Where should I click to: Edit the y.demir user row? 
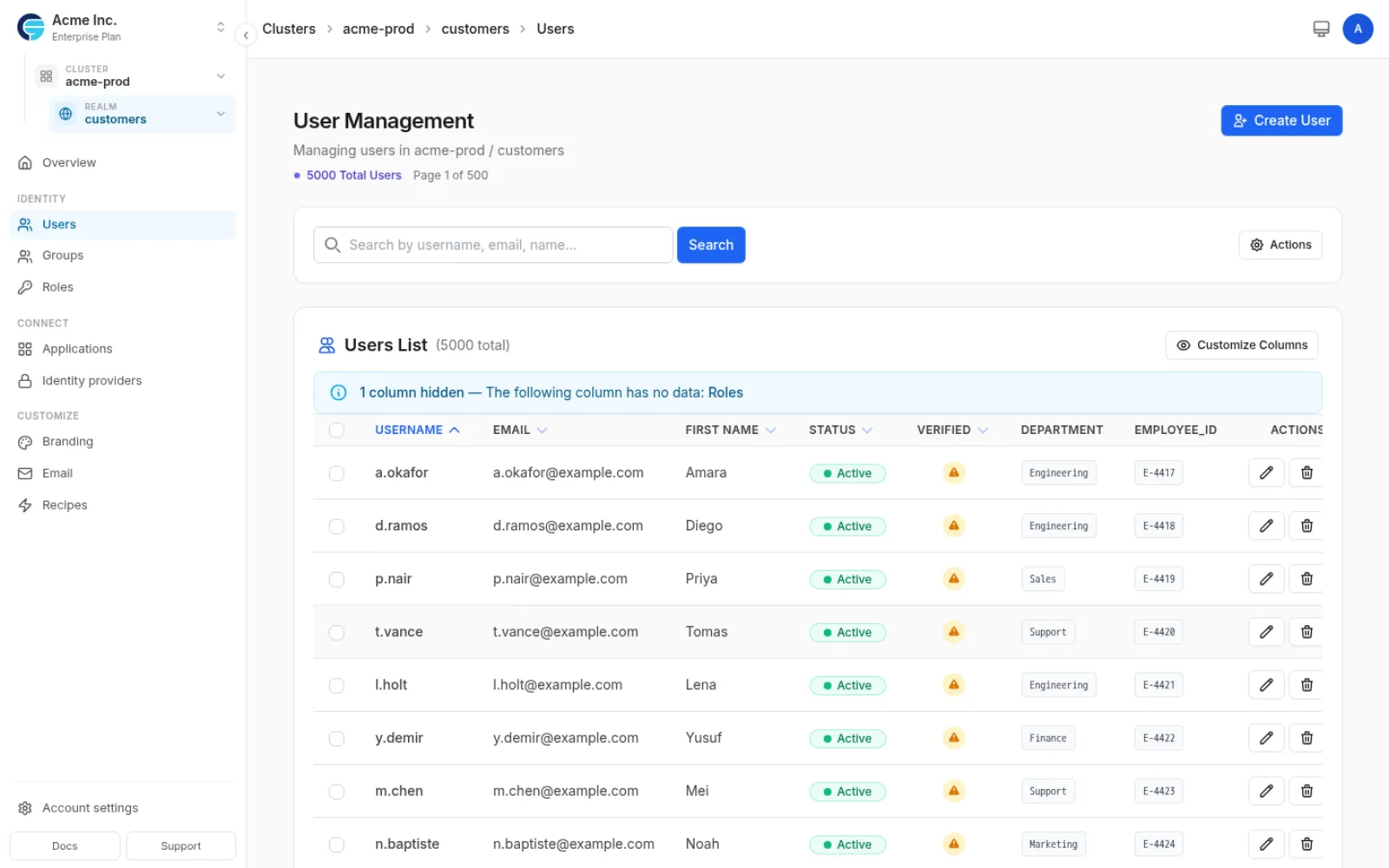1266,738
